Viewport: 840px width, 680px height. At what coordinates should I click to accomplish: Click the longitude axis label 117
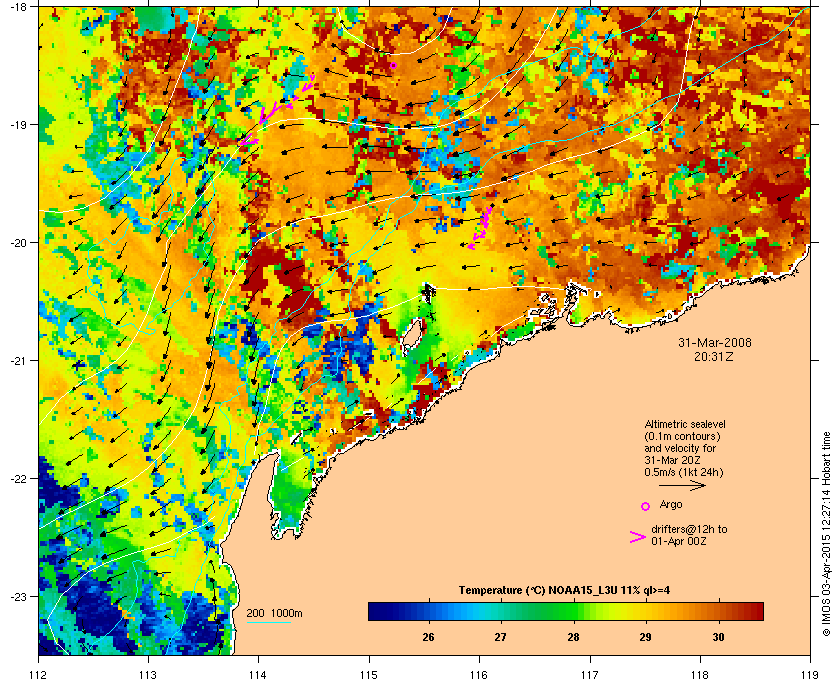590,674
